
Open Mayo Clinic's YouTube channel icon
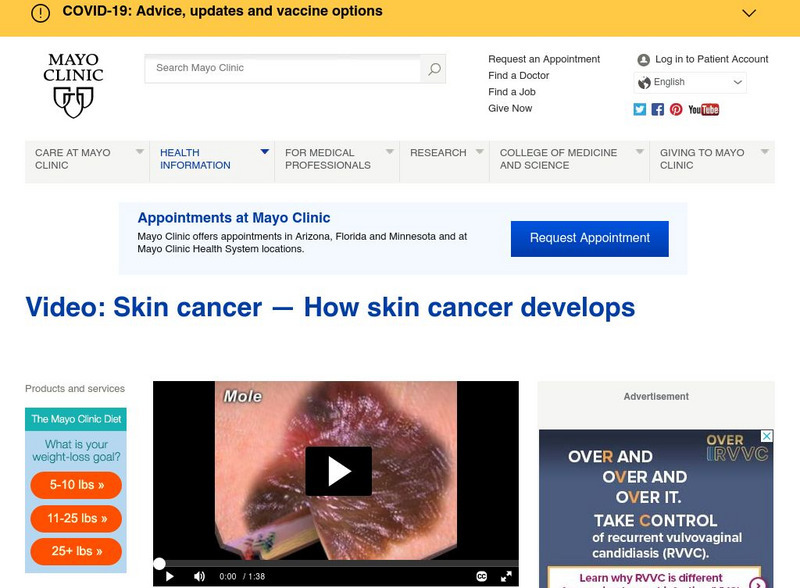coord(703,110)
